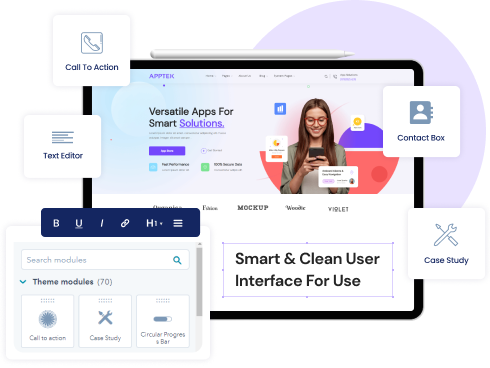Click the text lines icon on Text Editor card

point(63,137)
